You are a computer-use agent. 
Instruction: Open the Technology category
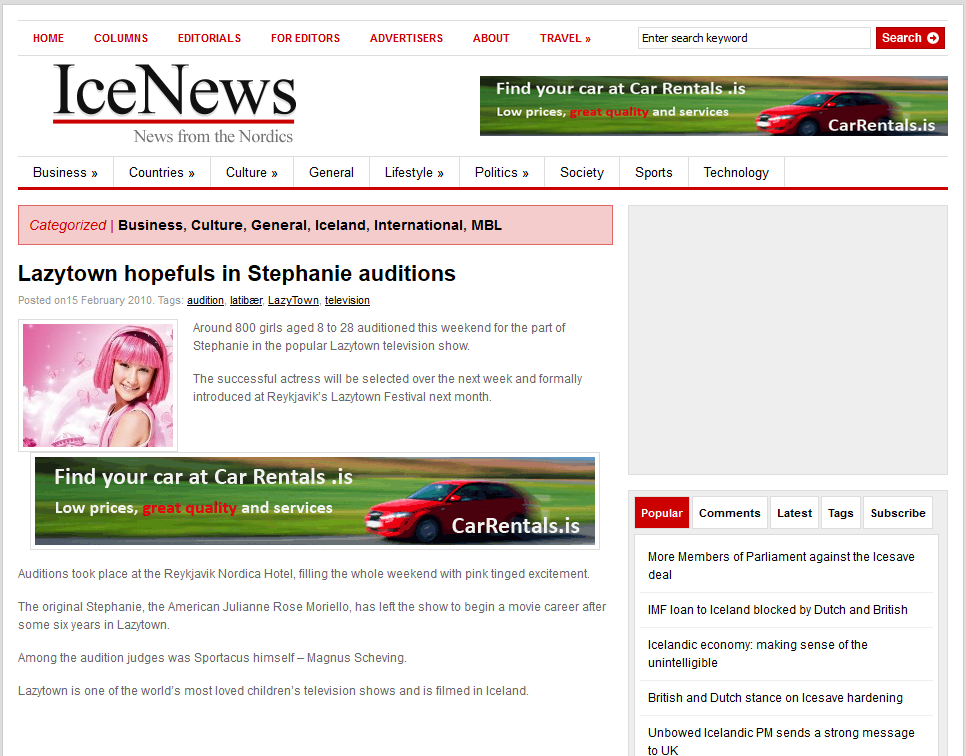[736, 173]
